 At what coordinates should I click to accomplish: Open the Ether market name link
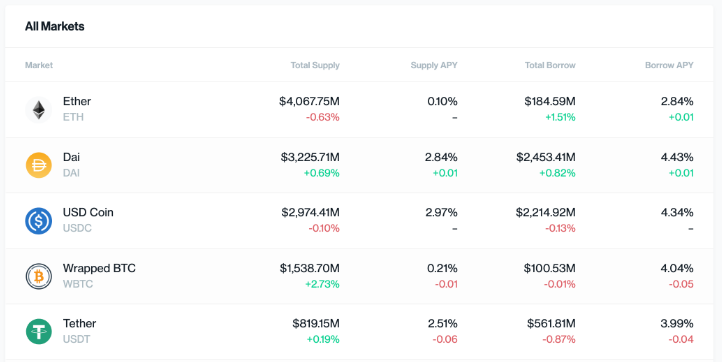(77, 101)
